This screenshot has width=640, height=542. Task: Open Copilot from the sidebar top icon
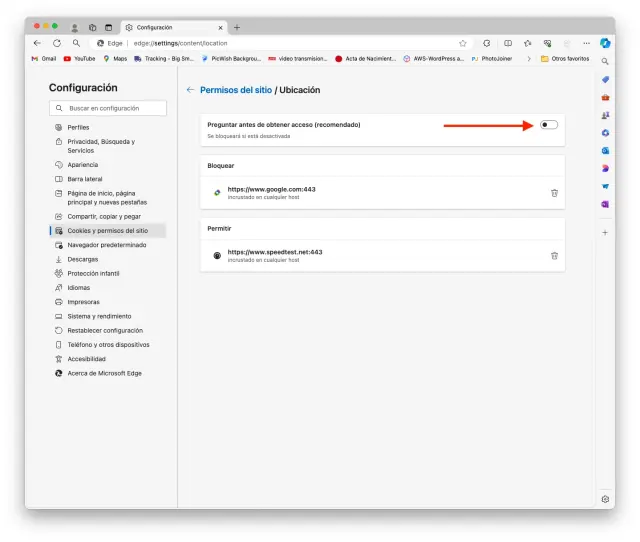[605, 43]
